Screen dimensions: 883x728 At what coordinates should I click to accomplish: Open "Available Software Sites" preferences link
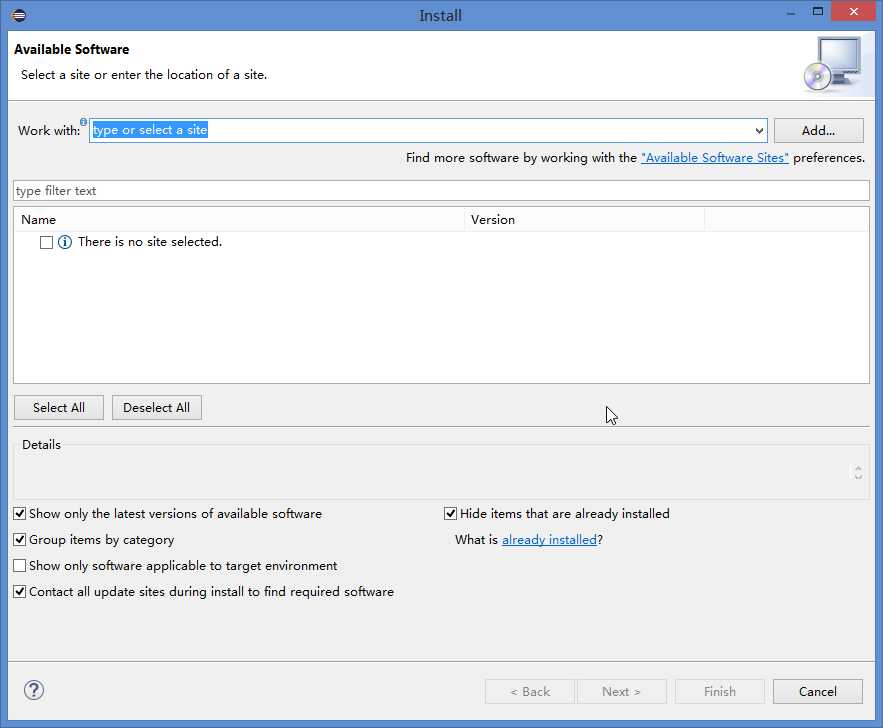(x=715, y=158)
